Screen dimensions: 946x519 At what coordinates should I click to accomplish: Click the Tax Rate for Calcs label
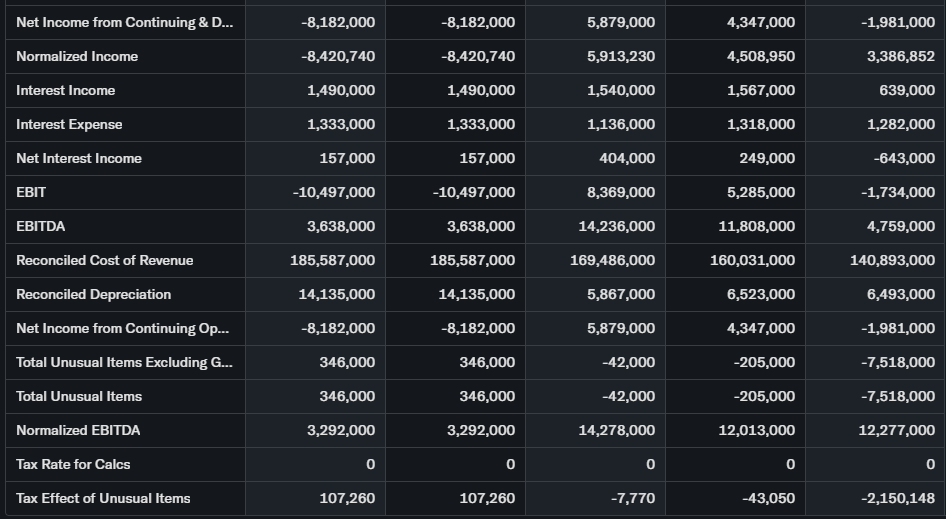pyautogui.click(x=73, y=465)
